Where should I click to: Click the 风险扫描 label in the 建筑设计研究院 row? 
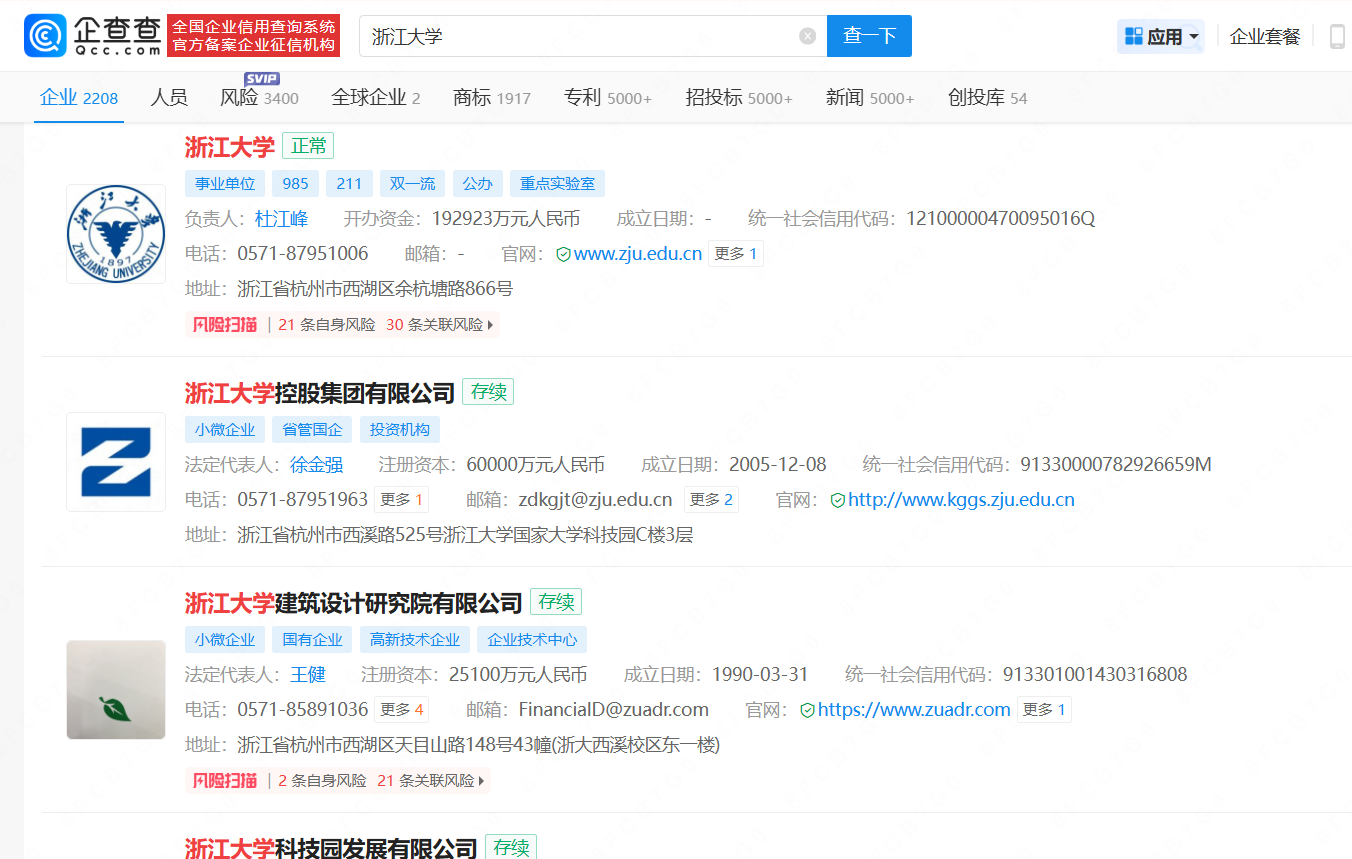point(225,780)
